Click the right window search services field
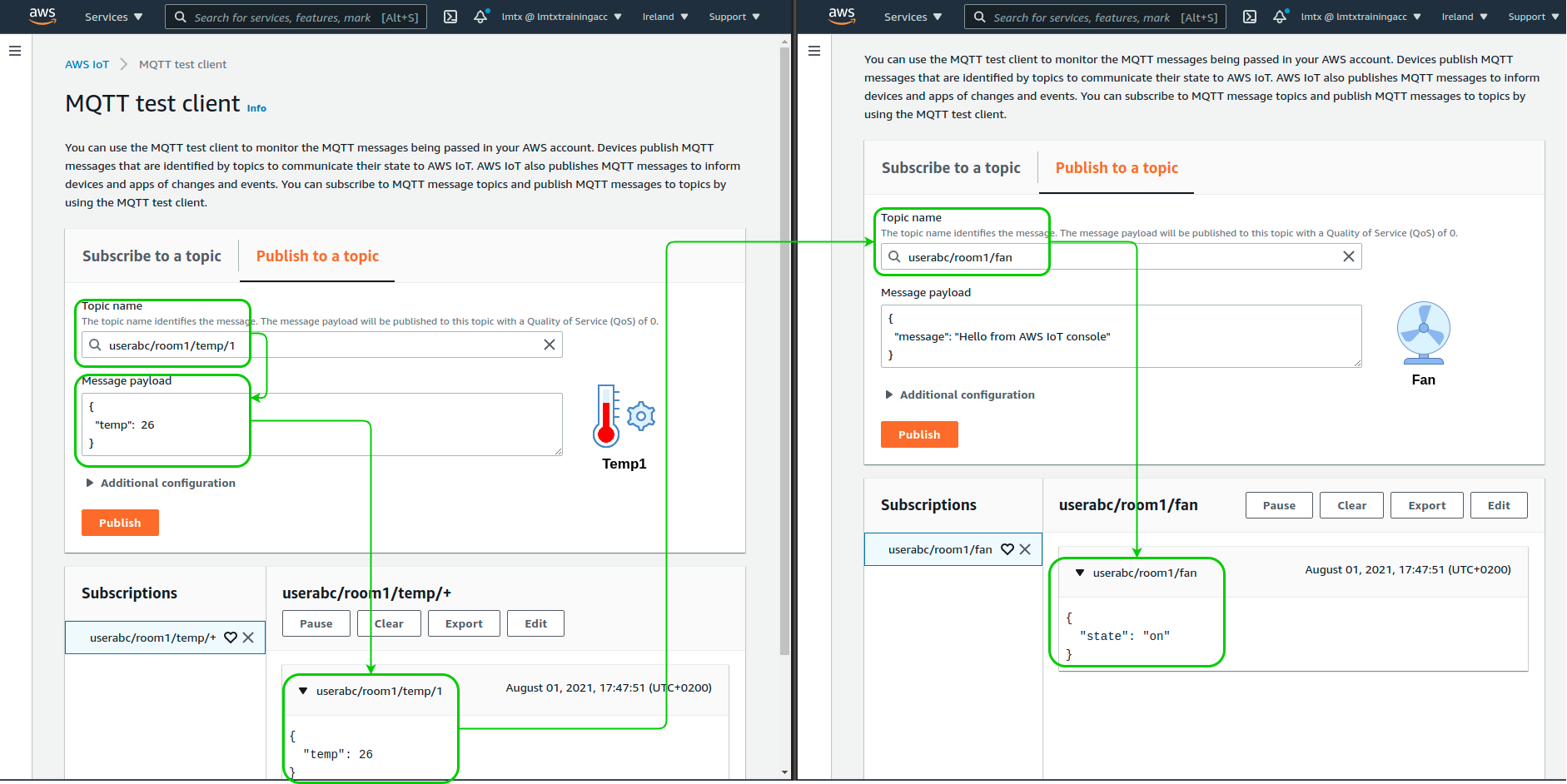 (1095, 17)
